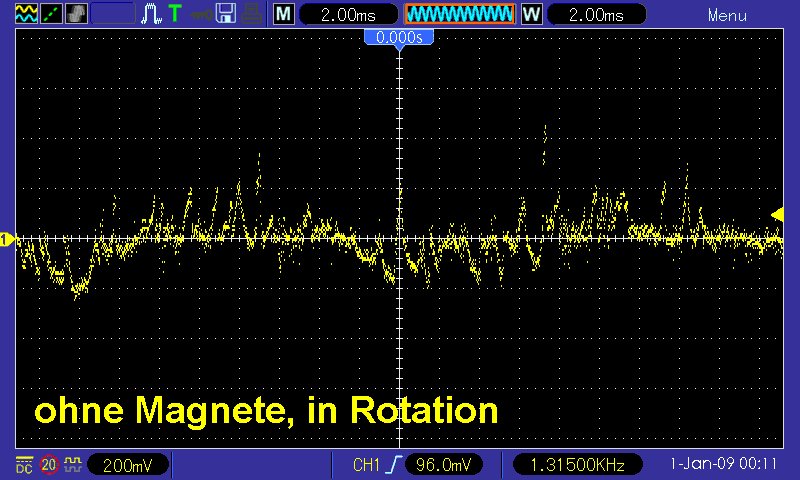Click the 1.31500KHz frequency readout

click(x=578, y=465)
